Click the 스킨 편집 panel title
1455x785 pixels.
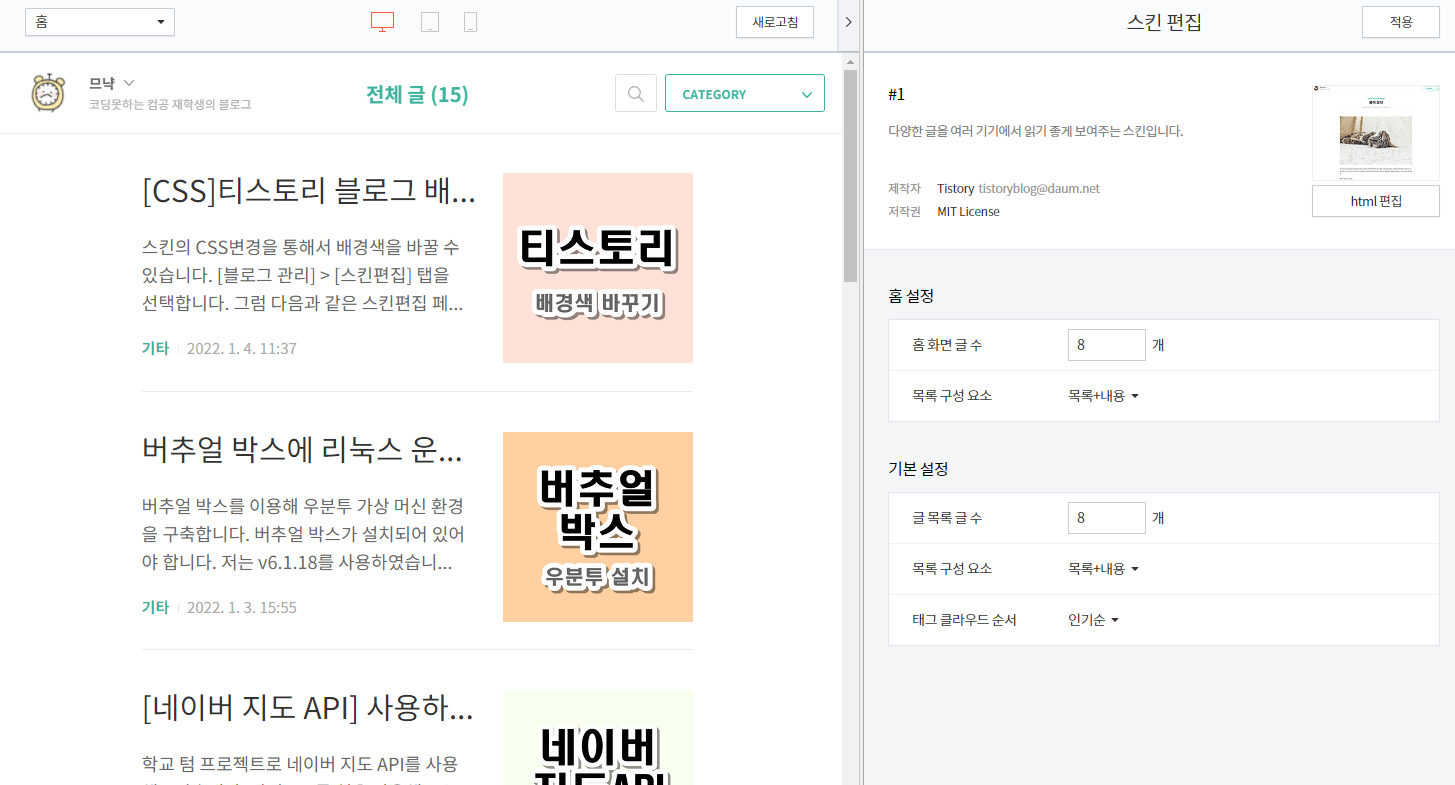point(1164,23)
